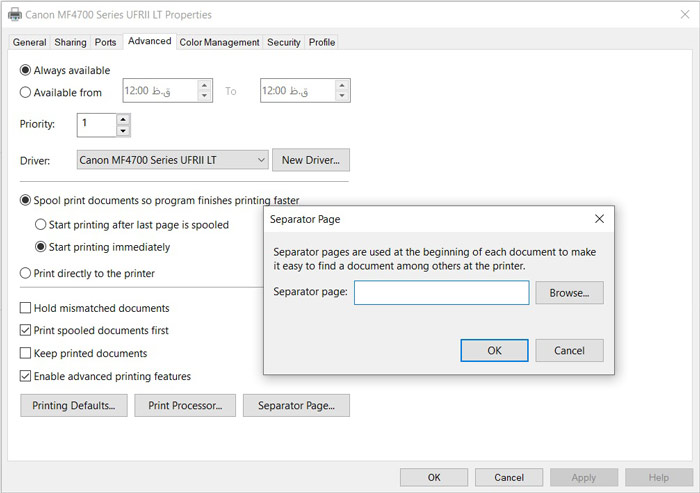Image resolution: width=700 pixels, height=493 pixels.
Task: Decrease Priority value with down arrow
Action: (x=123, y=130)
